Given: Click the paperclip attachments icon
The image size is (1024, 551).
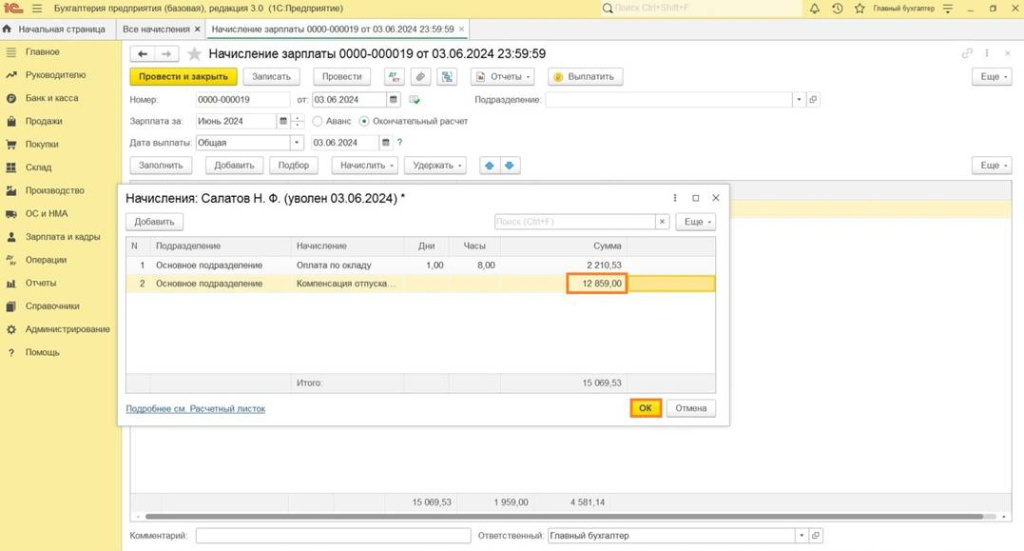Looking at the screenshot, I should 421,77.
